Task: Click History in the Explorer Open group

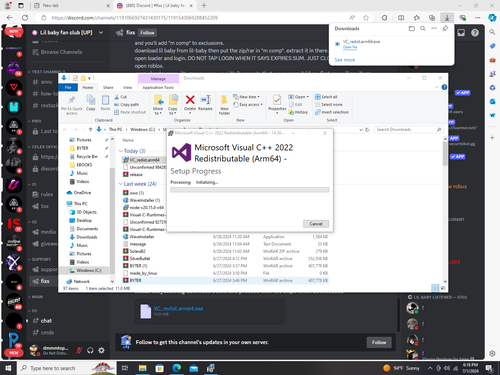Action: pyautogui.click(x=298, y=112)
